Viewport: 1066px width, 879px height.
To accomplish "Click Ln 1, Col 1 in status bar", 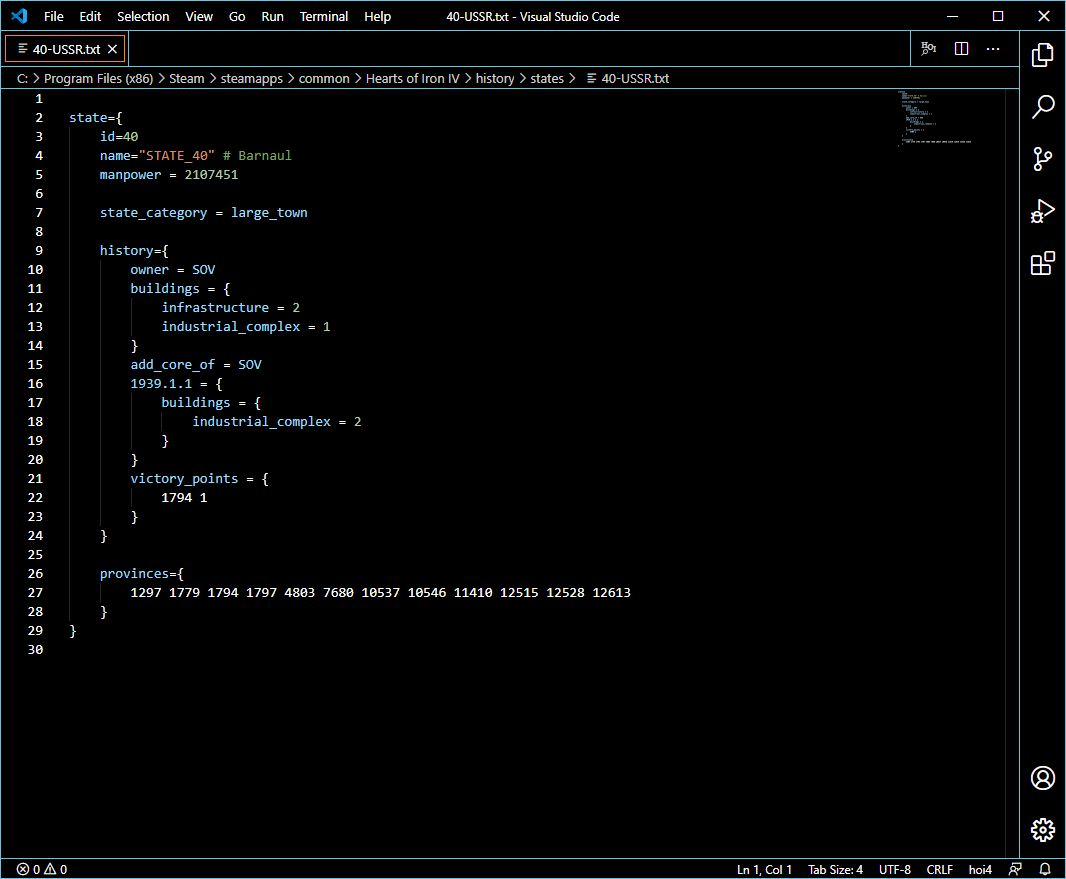I will point(764,869).
